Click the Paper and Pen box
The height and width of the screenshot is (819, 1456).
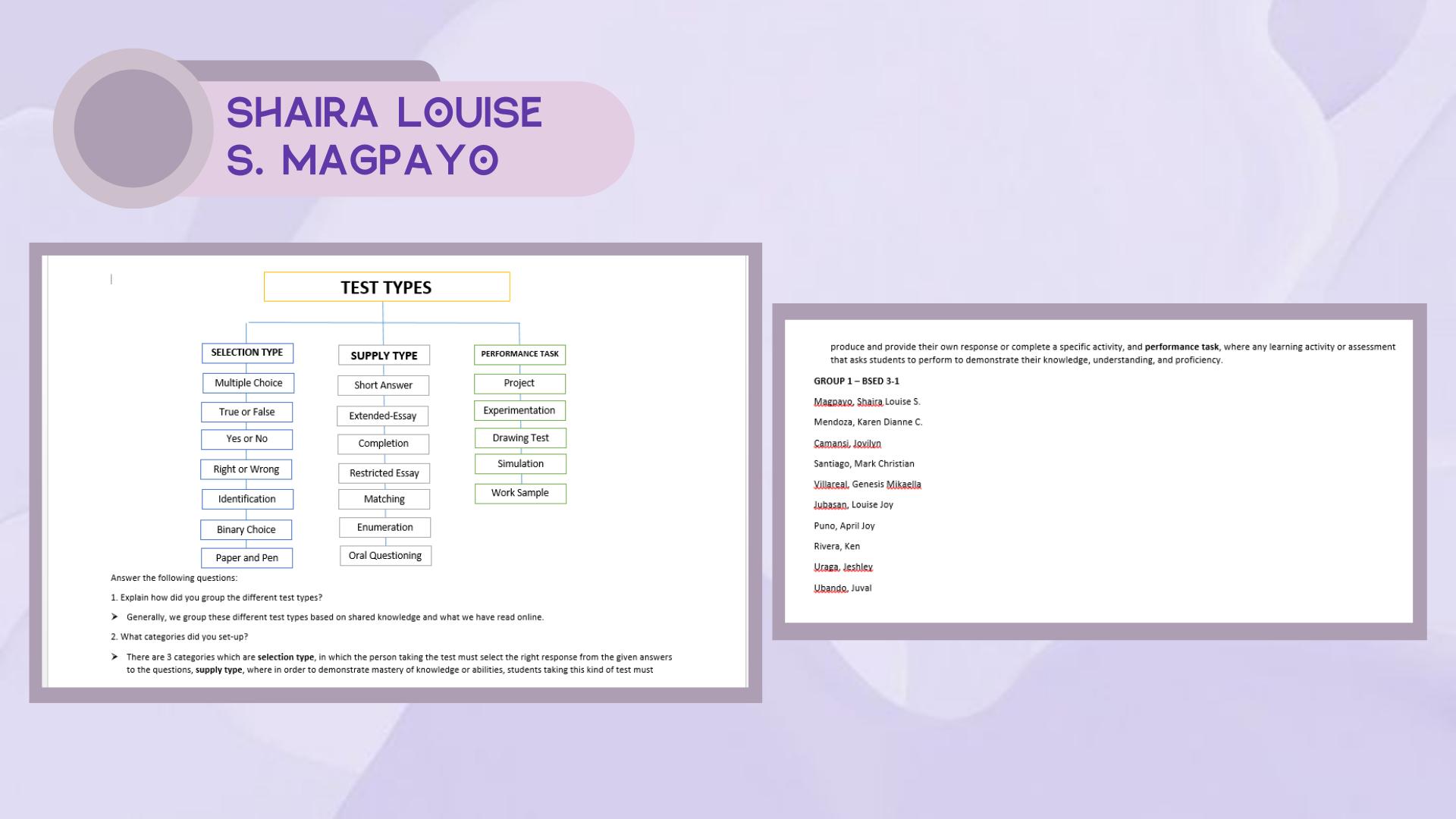[246, 558]
